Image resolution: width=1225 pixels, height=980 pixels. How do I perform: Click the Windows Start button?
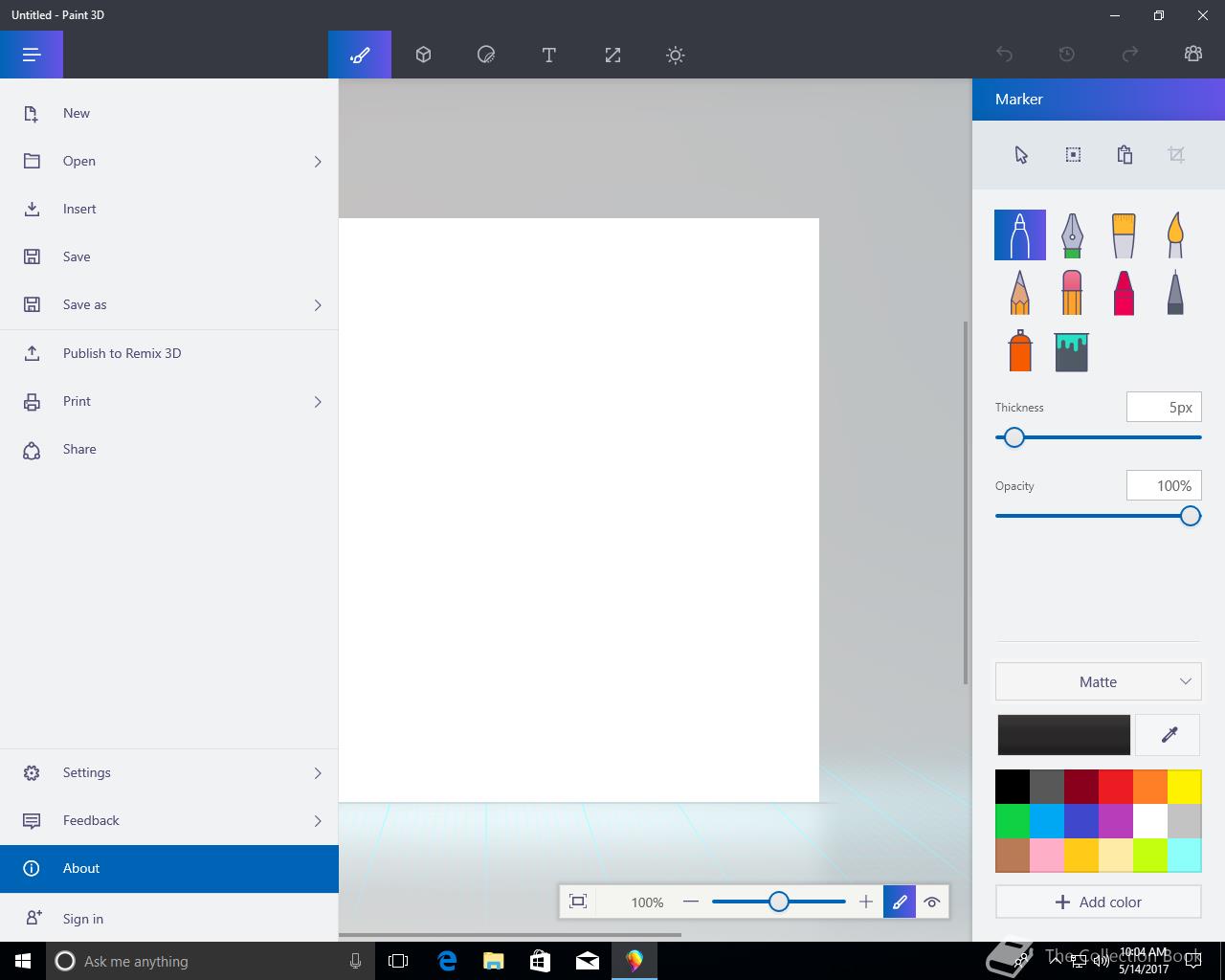click(x=23, y=961)
